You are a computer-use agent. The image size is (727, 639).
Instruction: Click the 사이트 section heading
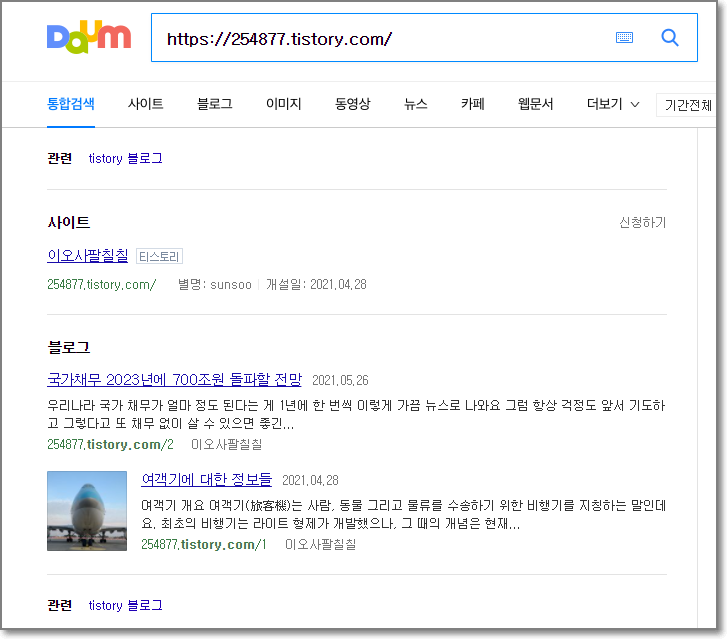[69, 223]
